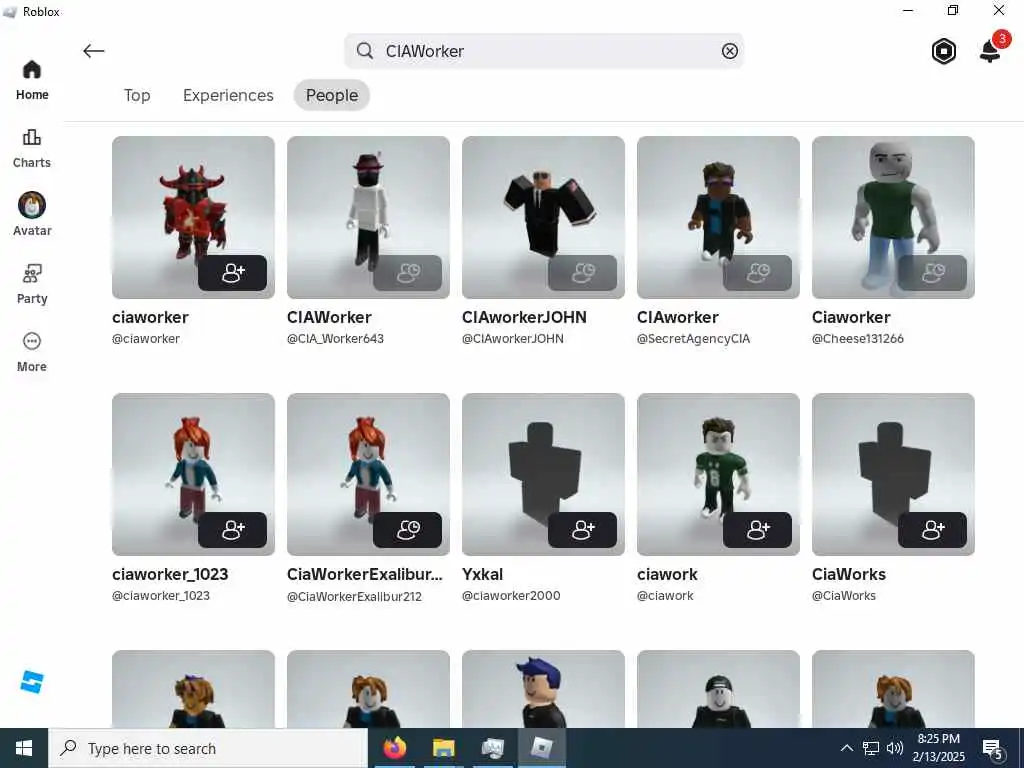
Task: Open @SecretAgencyCIA avatar thumbnail
Action: click(x=718, y=217)
